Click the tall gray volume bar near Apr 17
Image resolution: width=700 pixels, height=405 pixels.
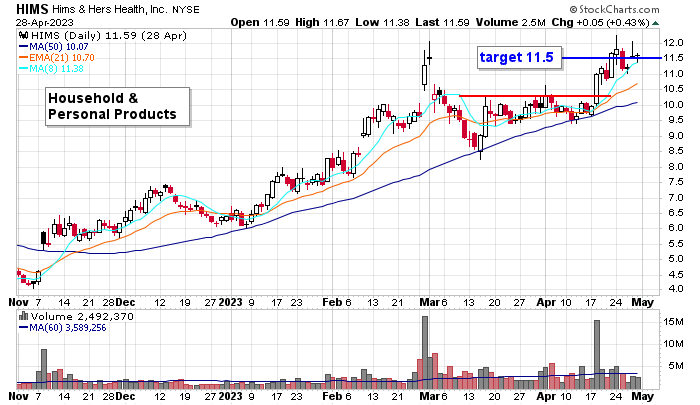(597, 354)
